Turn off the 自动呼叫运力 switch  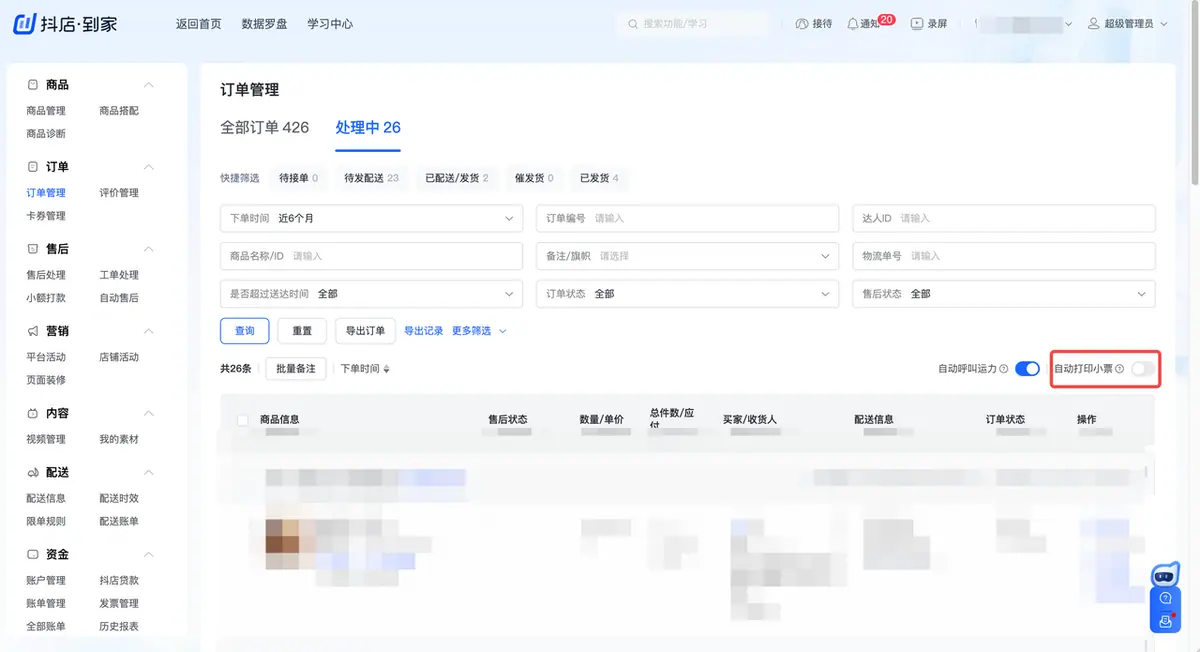[x=1027, y=369]
